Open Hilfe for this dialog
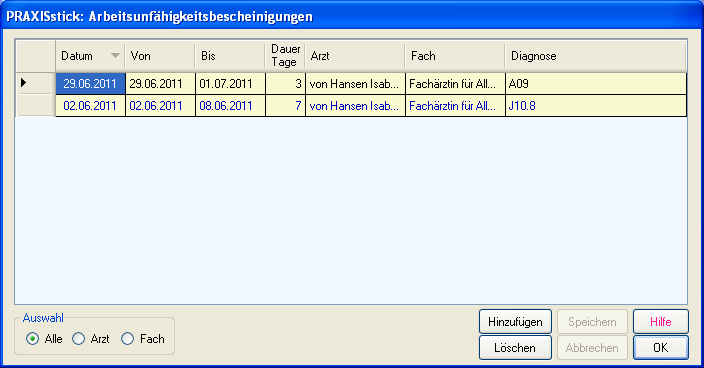 point(660,322)
